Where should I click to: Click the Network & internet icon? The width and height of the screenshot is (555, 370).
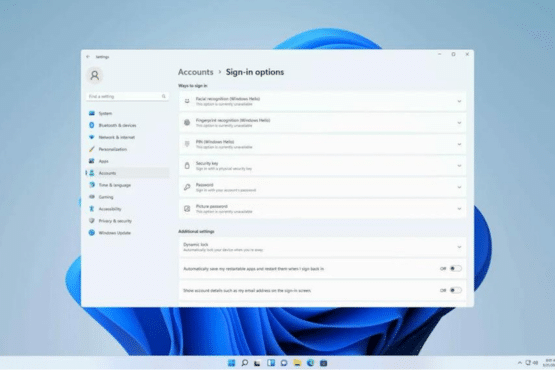[92, 137]
